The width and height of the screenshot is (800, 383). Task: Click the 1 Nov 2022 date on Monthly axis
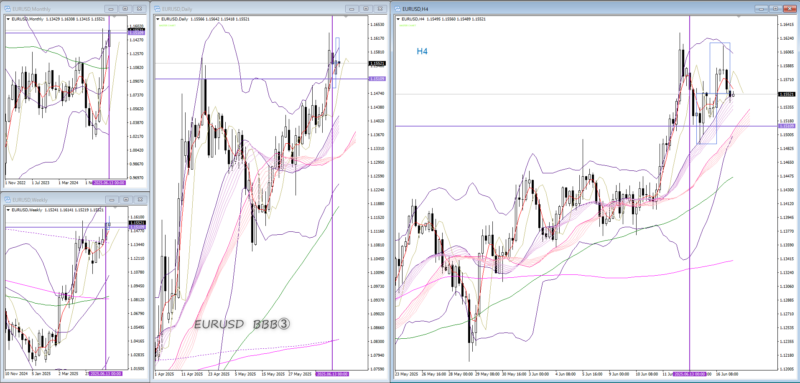15,182
